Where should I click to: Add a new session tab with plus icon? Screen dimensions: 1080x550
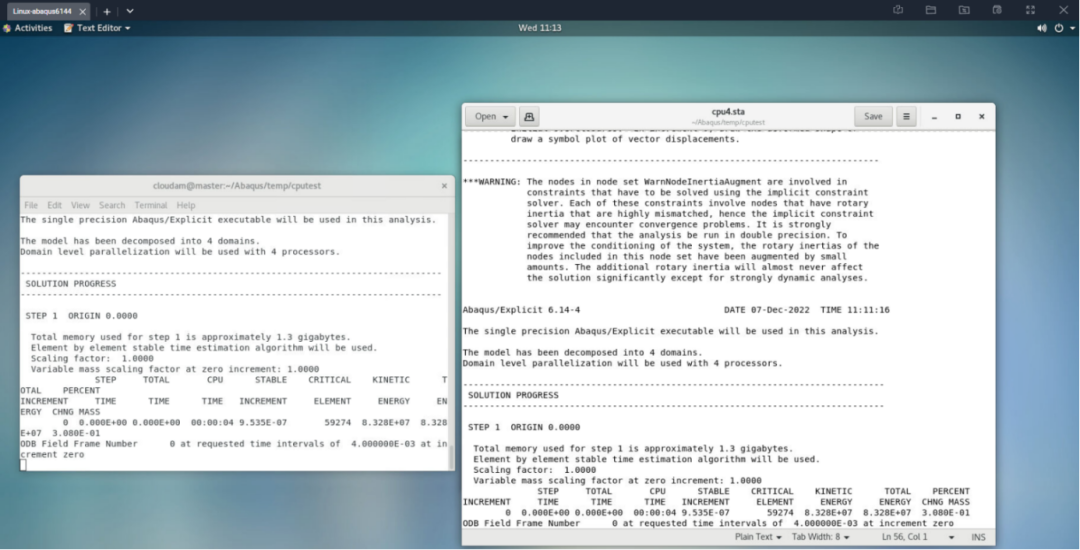pos(107,11)
